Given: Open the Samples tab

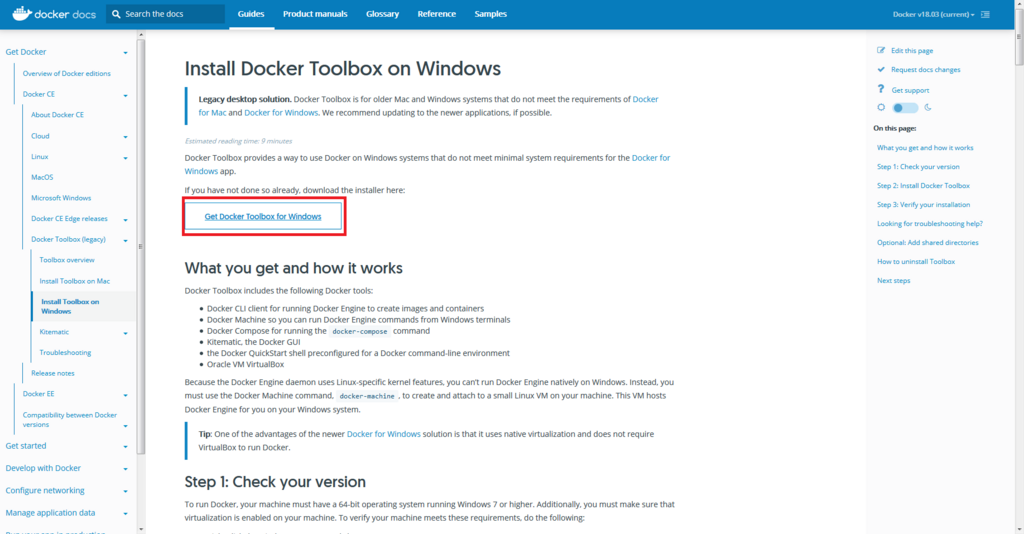Looking at the screenshot, I should point(490,14).
